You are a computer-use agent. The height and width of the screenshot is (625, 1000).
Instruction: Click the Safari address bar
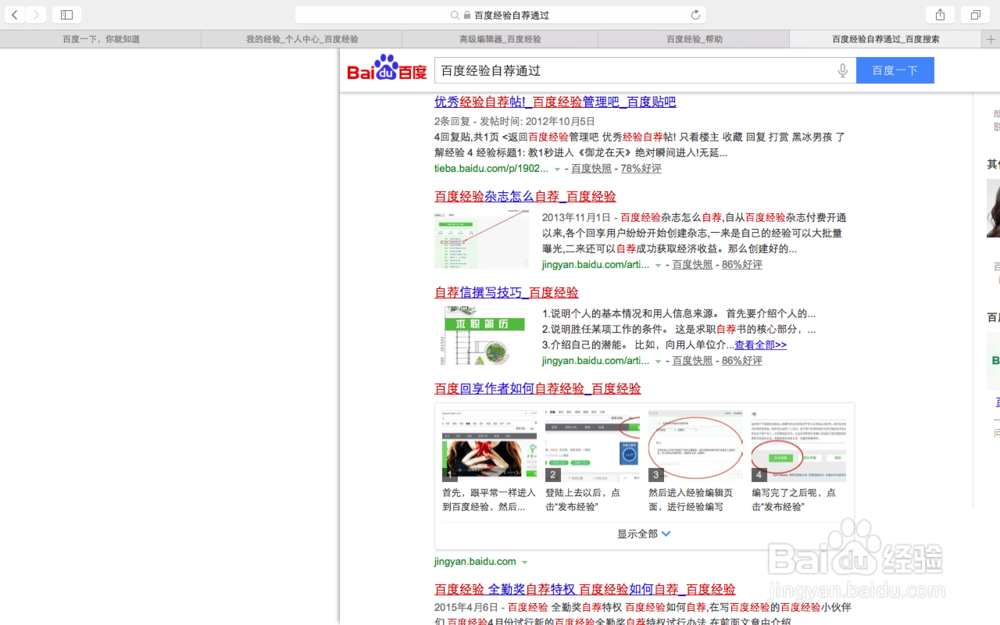[500, 15]
